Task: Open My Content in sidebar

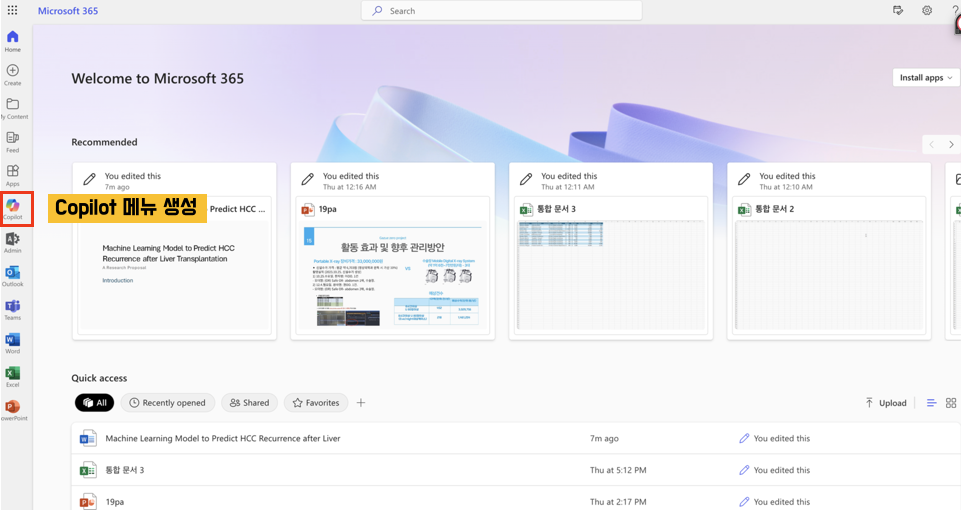Action: pyautogui.click(x=12, y=108)
